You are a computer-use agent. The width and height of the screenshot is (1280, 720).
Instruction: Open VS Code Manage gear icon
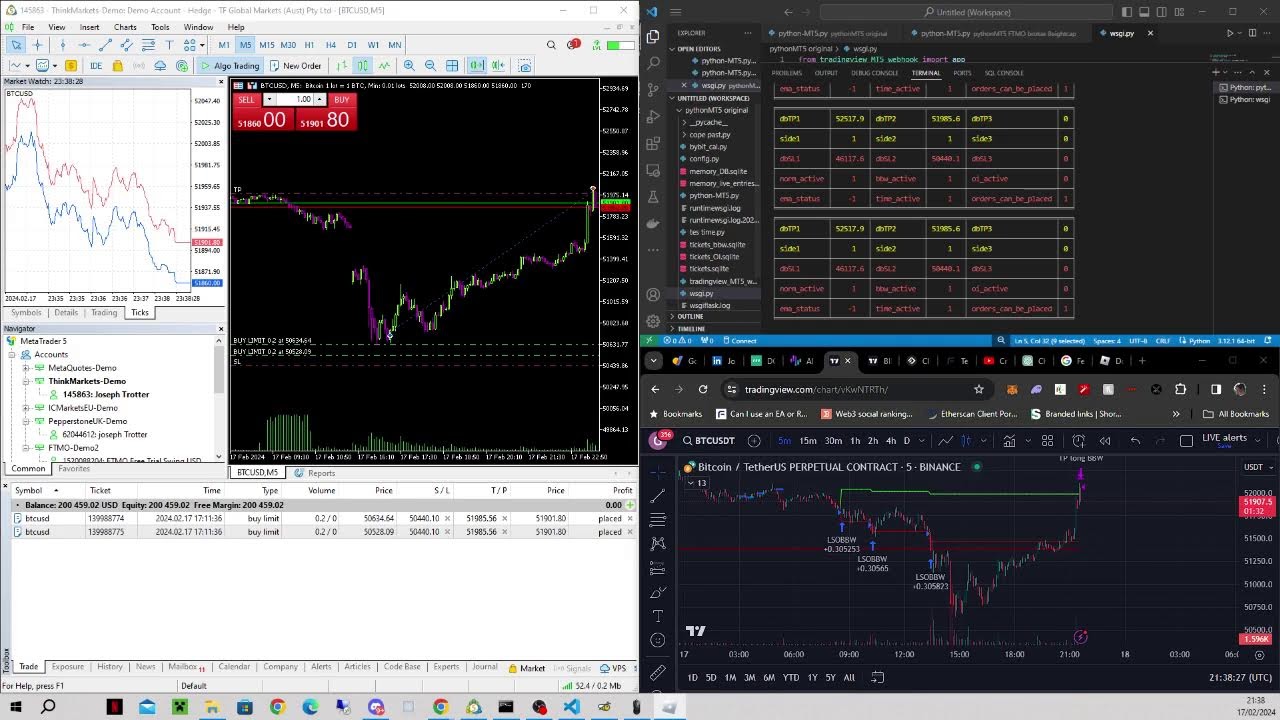click(653, 321)
